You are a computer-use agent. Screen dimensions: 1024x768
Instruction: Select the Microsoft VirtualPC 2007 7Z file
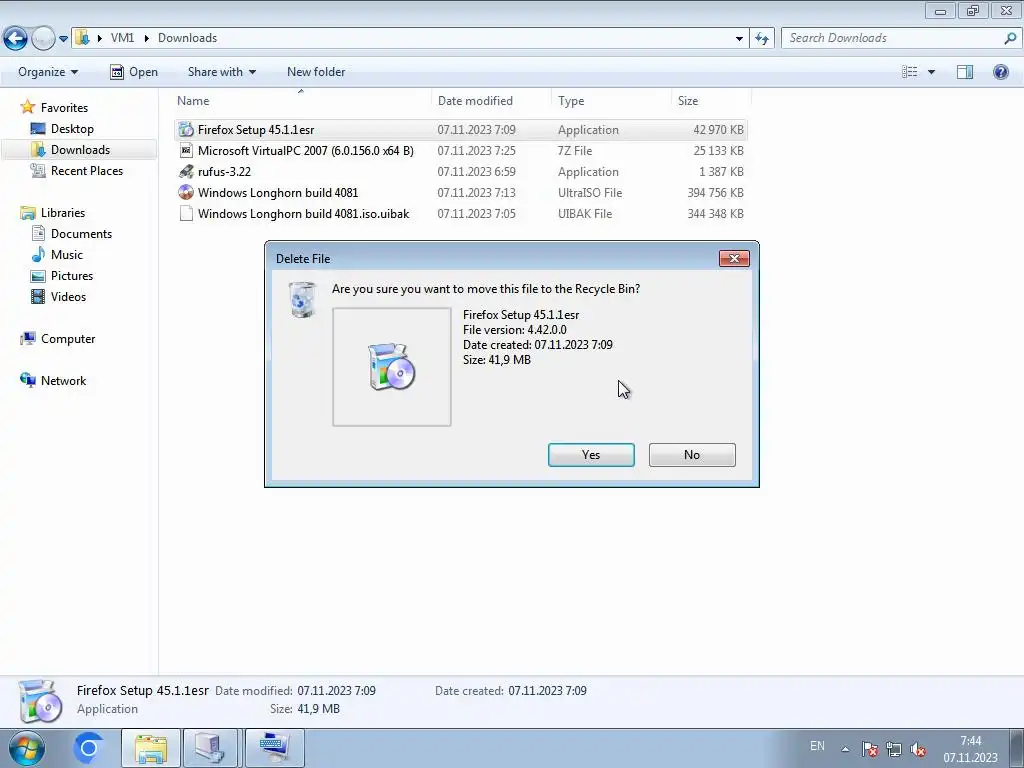pos(460,151)
